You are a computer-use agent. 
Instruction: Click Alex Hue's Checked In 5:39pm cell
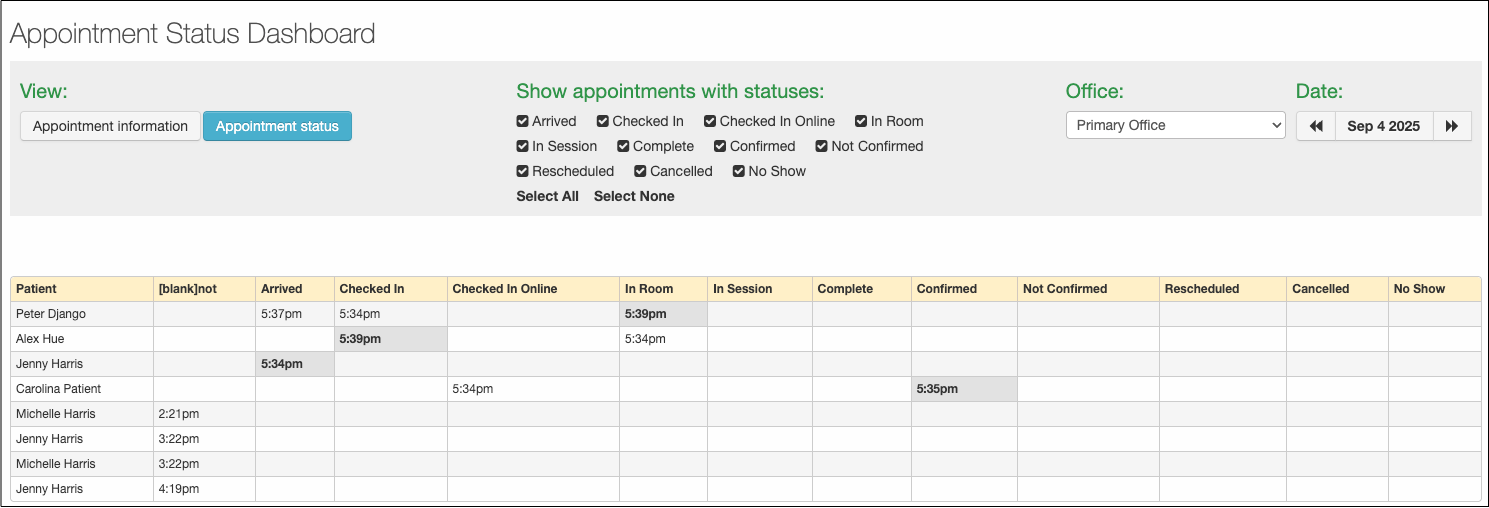coord(390,339)
